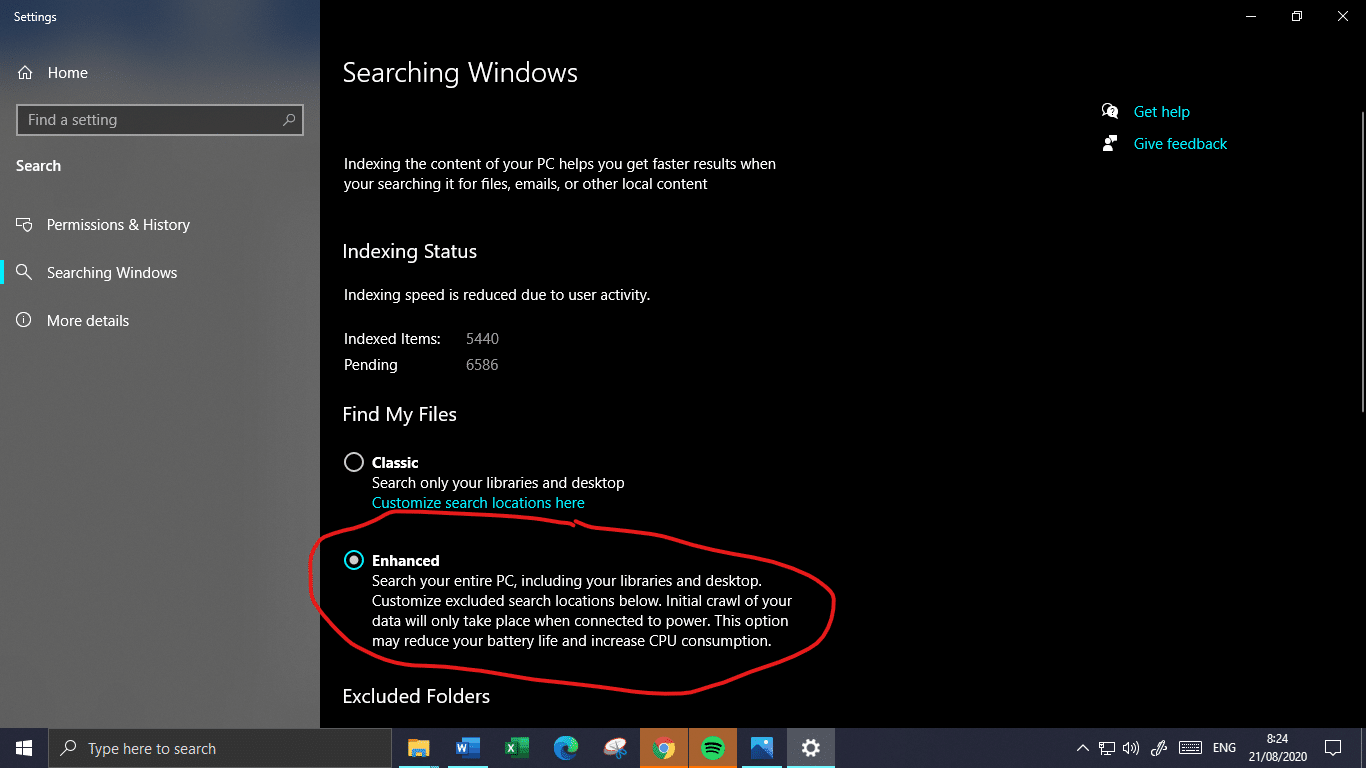Image resolution: width=1366 pixels, height=768 pixels.
Task: Open the volume control tray icon
Action: coord(1131,748)
